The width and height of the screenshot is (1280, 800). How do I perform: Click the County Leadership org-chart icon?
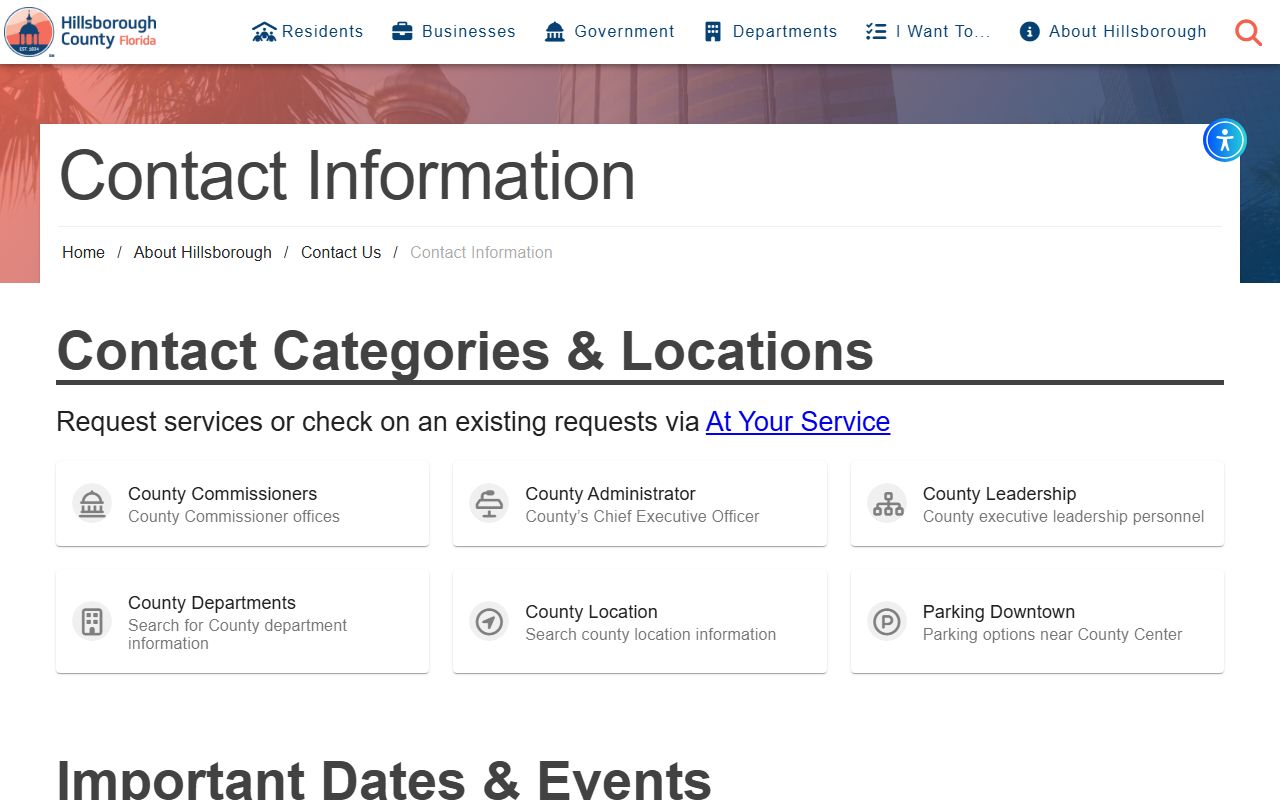coord(887,504)
